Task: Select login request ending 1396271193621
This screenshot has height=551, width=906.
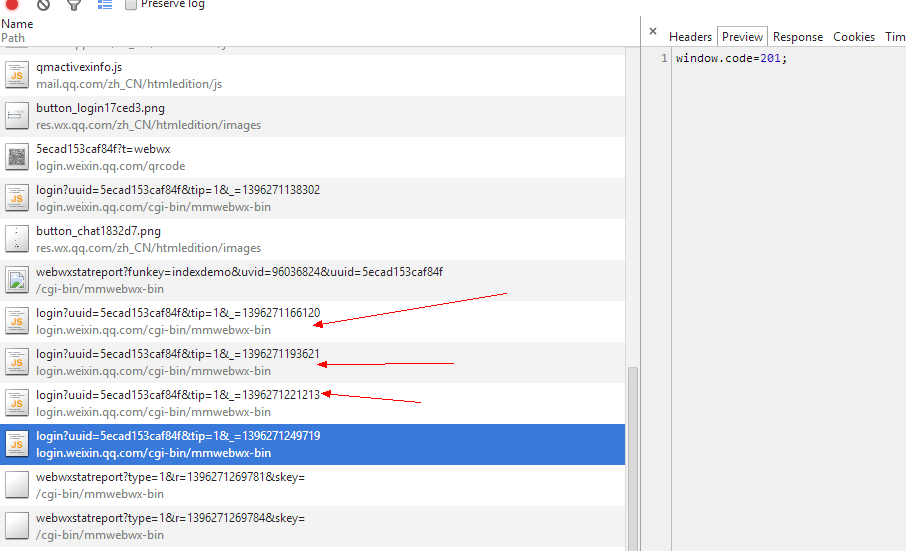Action: [312, 362]
